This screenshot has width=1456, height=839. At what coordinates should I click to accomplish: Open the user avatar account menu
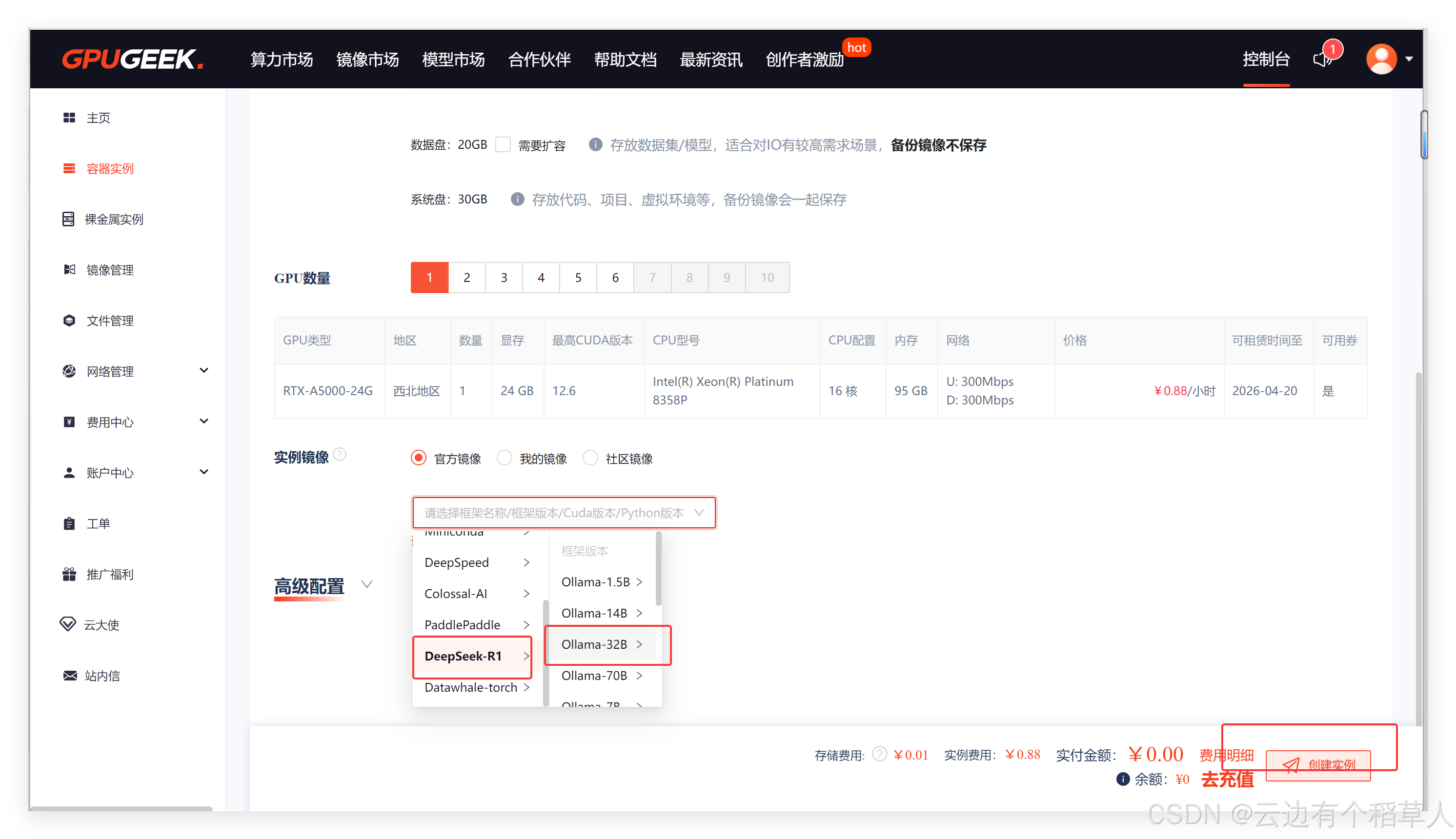pos(1382,59)
